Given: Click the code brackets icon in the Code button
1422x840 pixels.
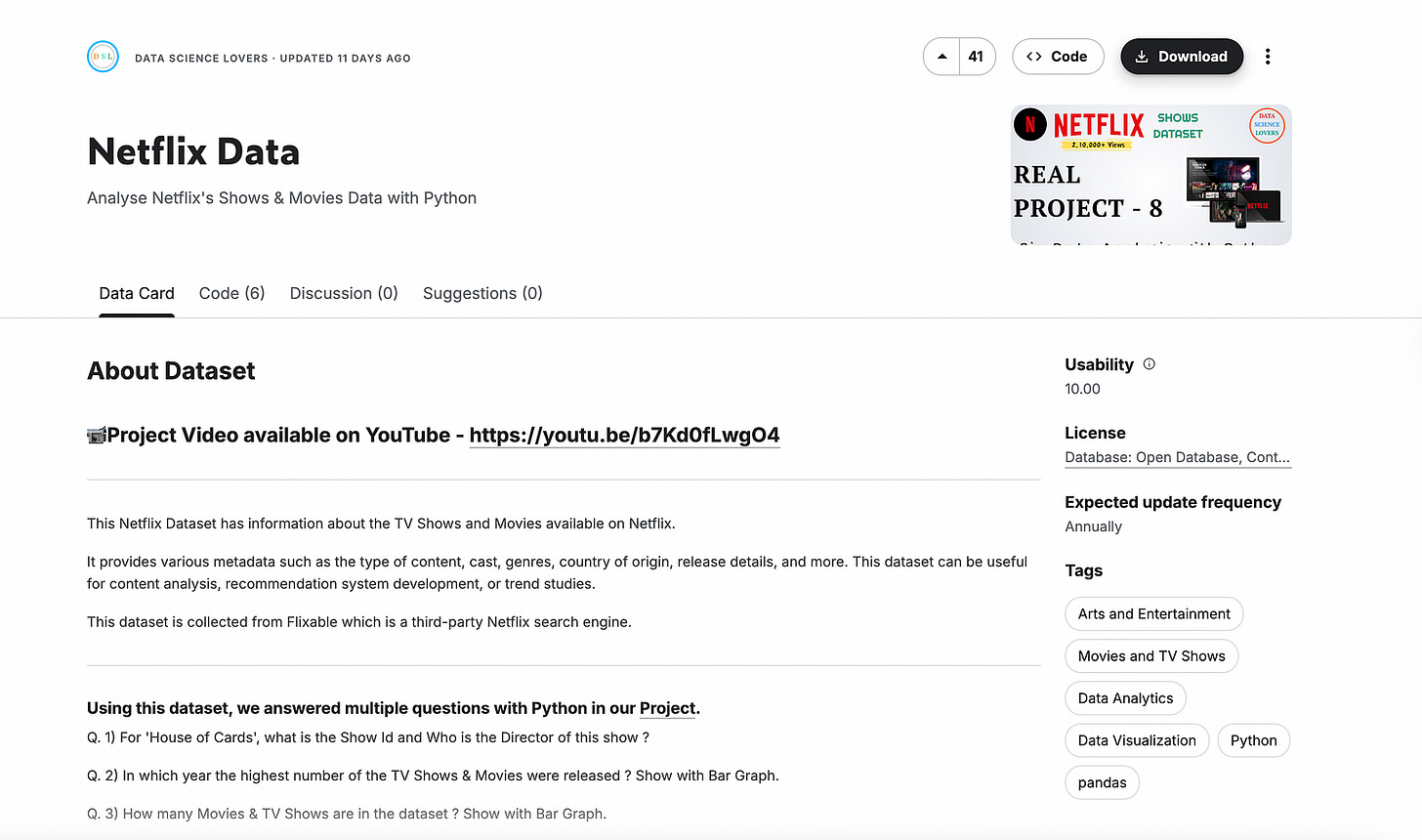Looking at the screenshot, I should point(1034,57).
